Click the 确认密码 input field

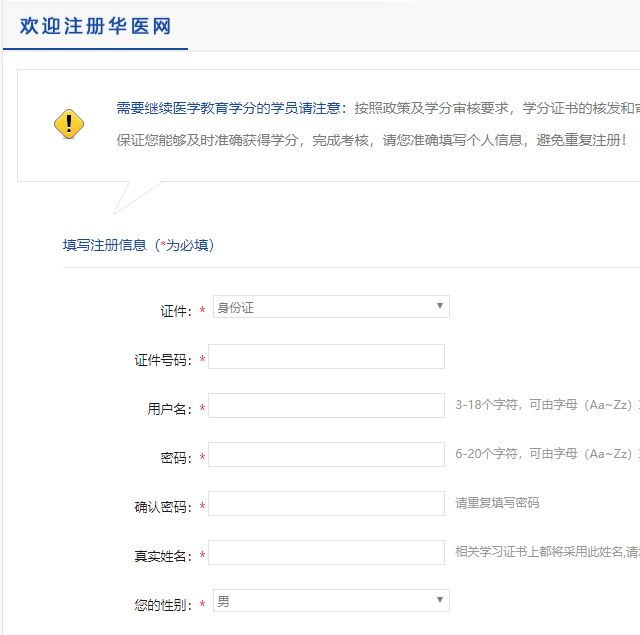(326, 504)
